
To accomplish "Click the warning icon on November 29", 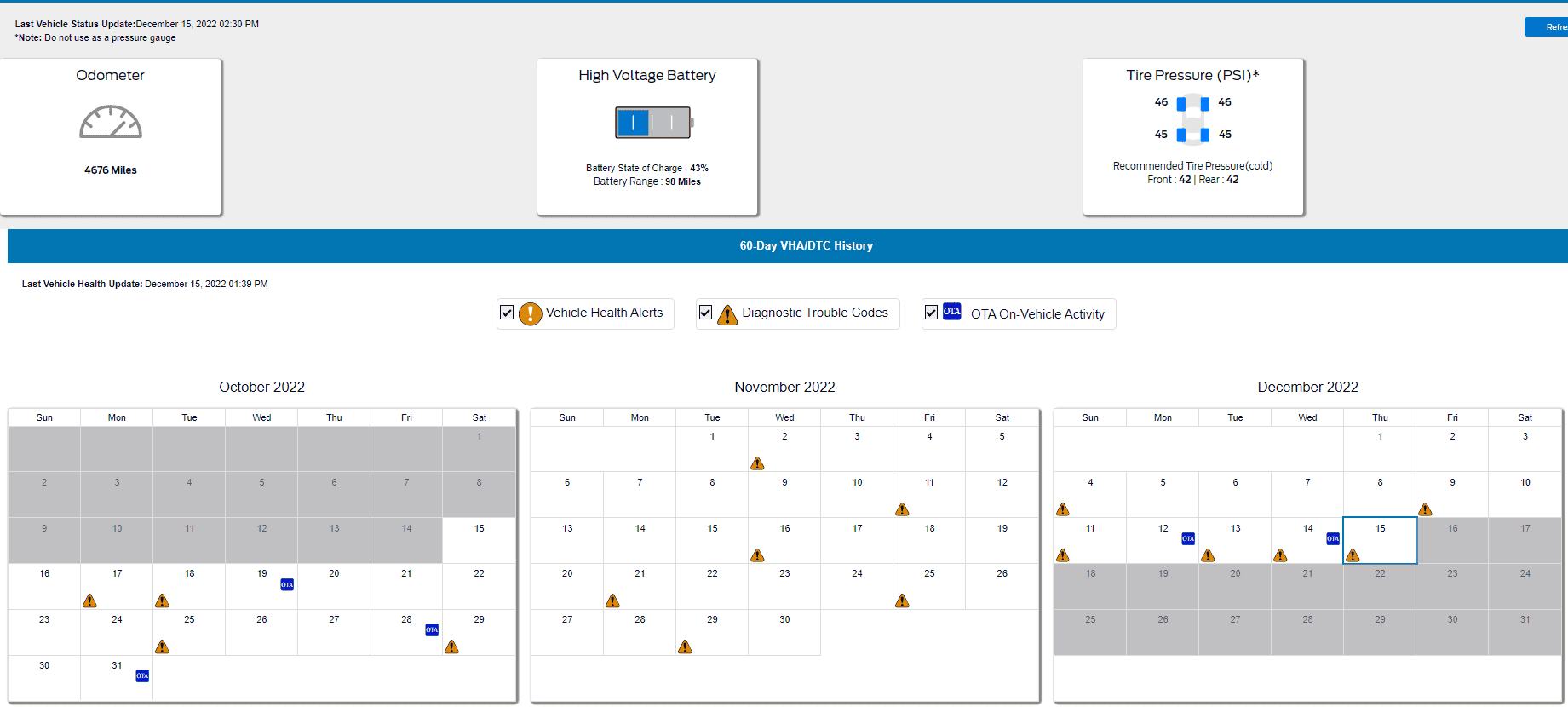I will [685, 647].
